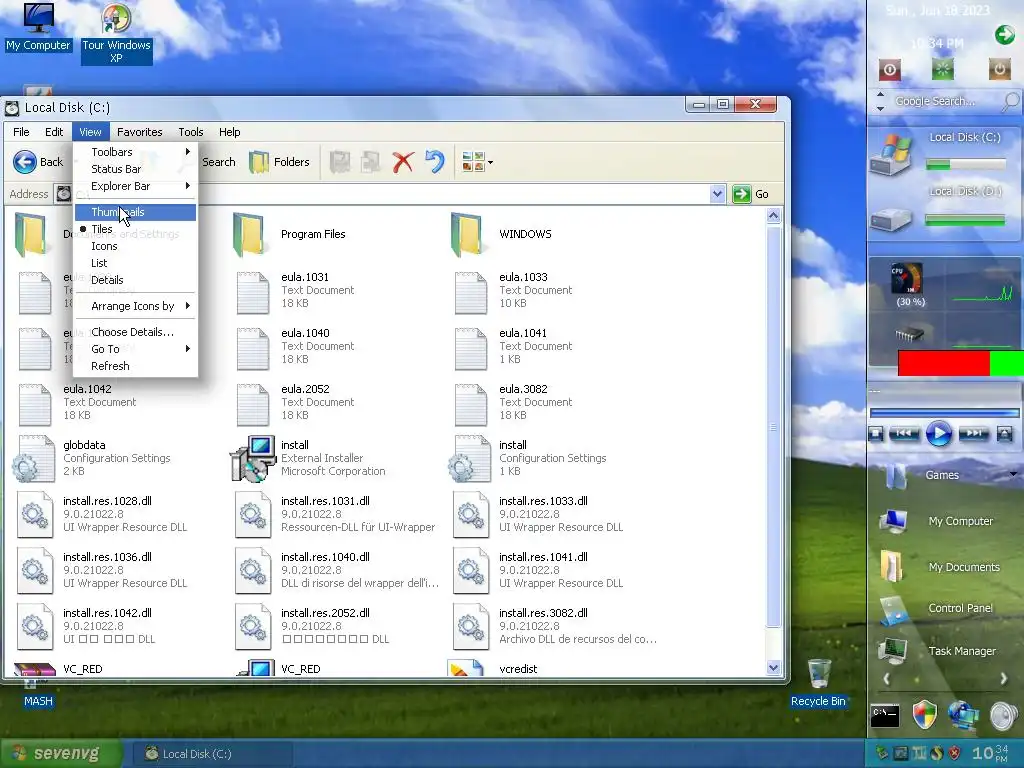Screen dimensions: 1024x768
Task: Open the File menu
Action: (21, 132)
